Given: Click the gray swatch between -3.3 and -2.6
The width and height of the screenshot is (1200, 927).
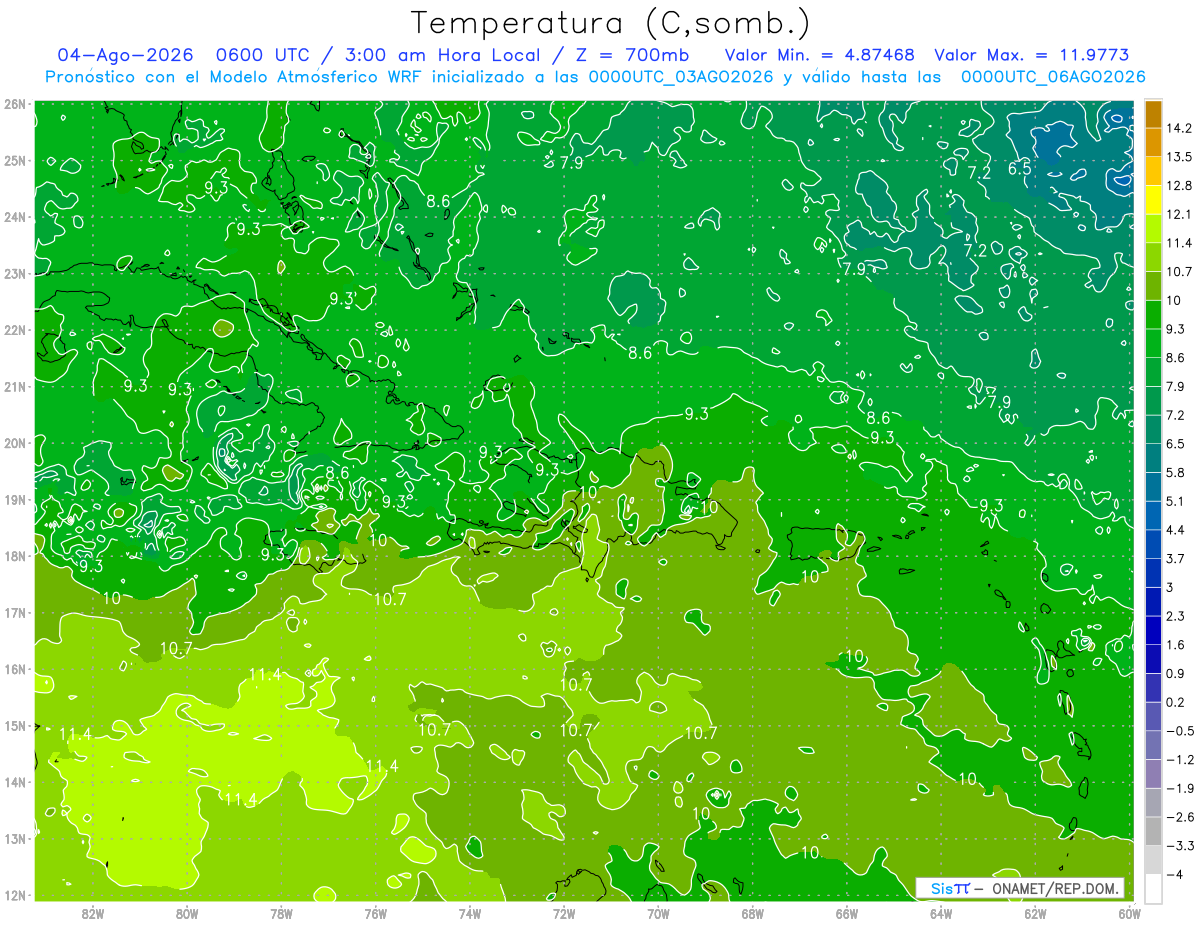Looking at the screenshot, I should pyautogui.click(x=1153, y=831).
